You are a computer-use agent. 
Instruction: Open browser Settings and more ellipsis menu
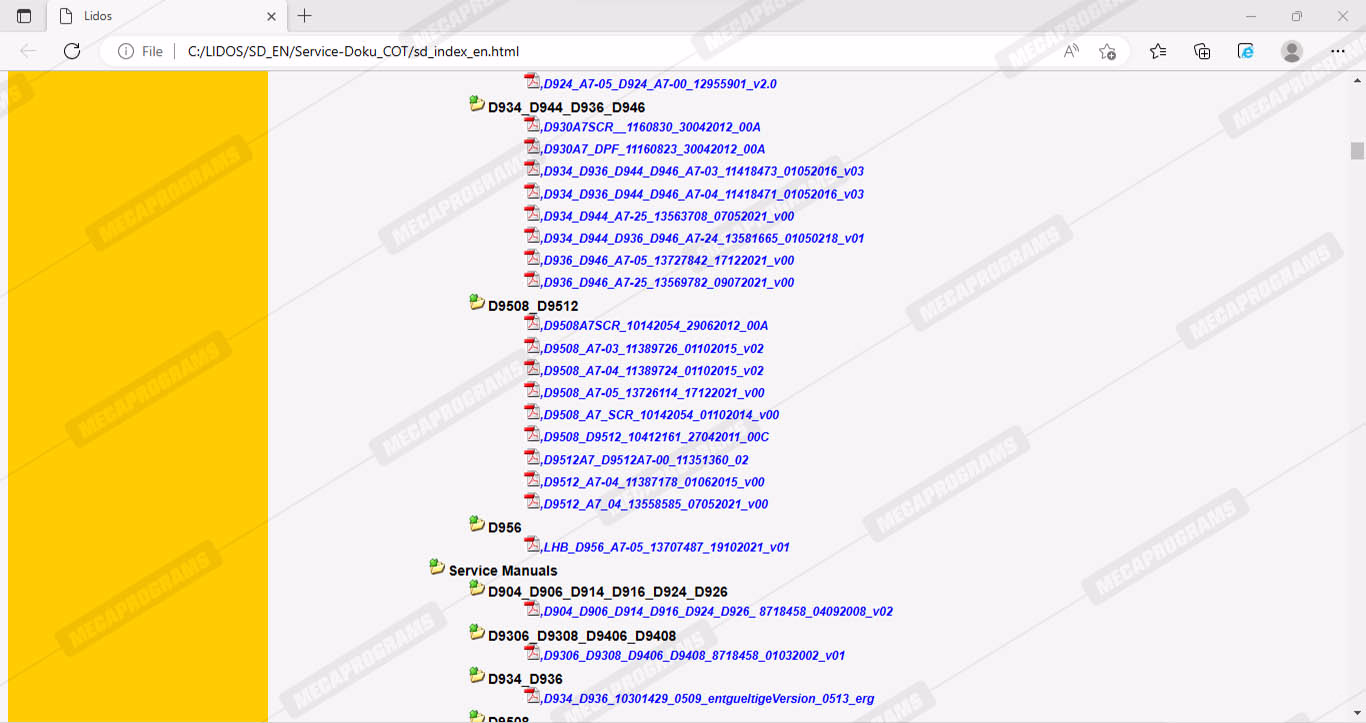[1338, 51]
